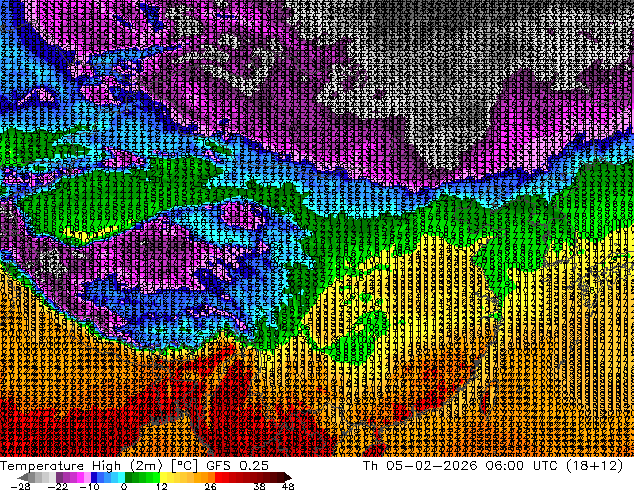Click the '26' legend value
This screenshot has height=490, width=634.
210,486
